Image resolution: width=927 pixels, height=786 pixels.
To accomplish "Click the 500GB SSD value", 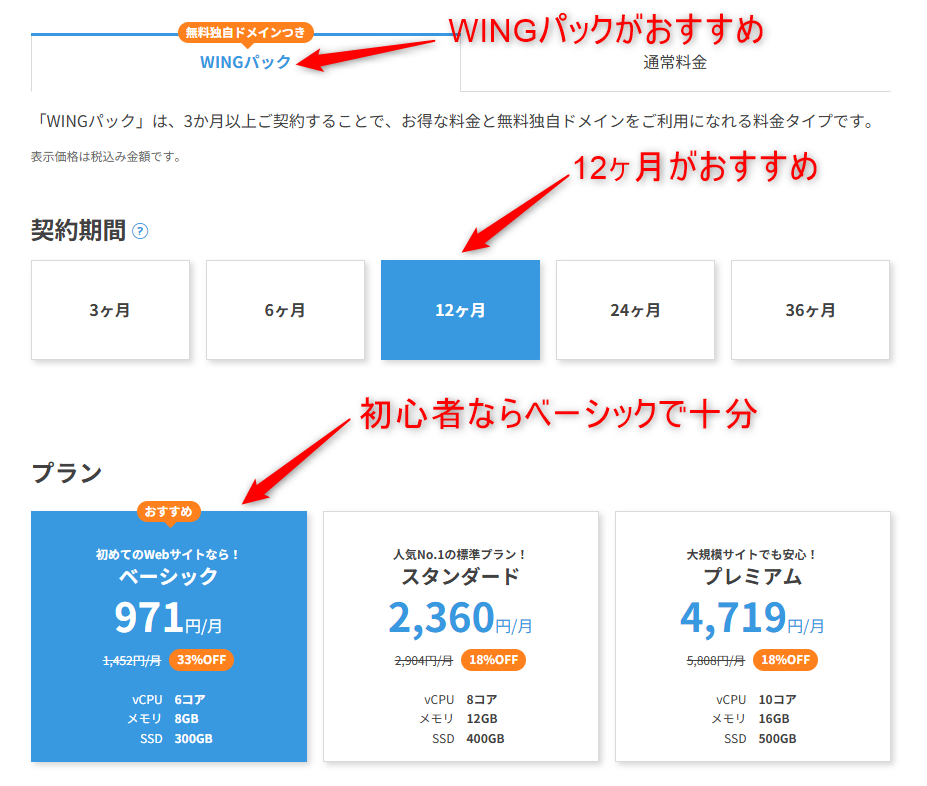I will [777, 739].
